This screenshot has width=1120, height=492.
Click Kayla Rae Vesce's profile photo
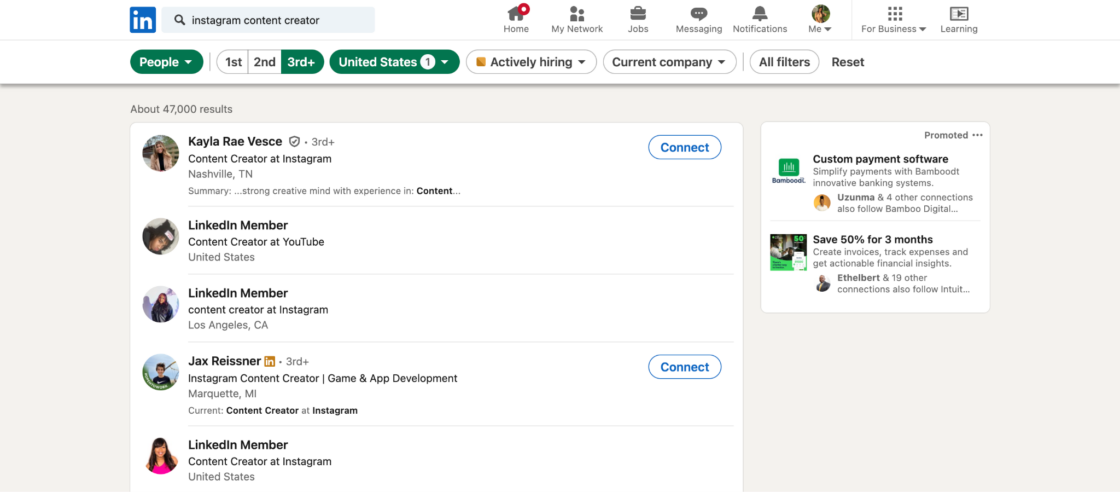point(161,153)
